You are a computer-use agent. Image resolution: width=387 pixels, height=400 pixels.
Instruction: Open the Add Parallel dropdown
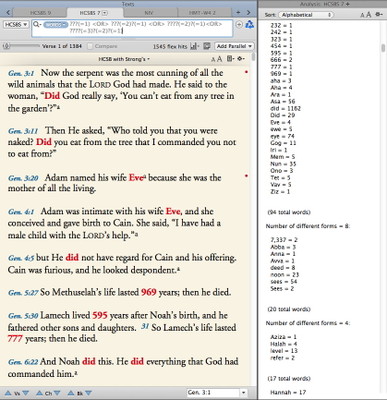(x=234, y=46)
